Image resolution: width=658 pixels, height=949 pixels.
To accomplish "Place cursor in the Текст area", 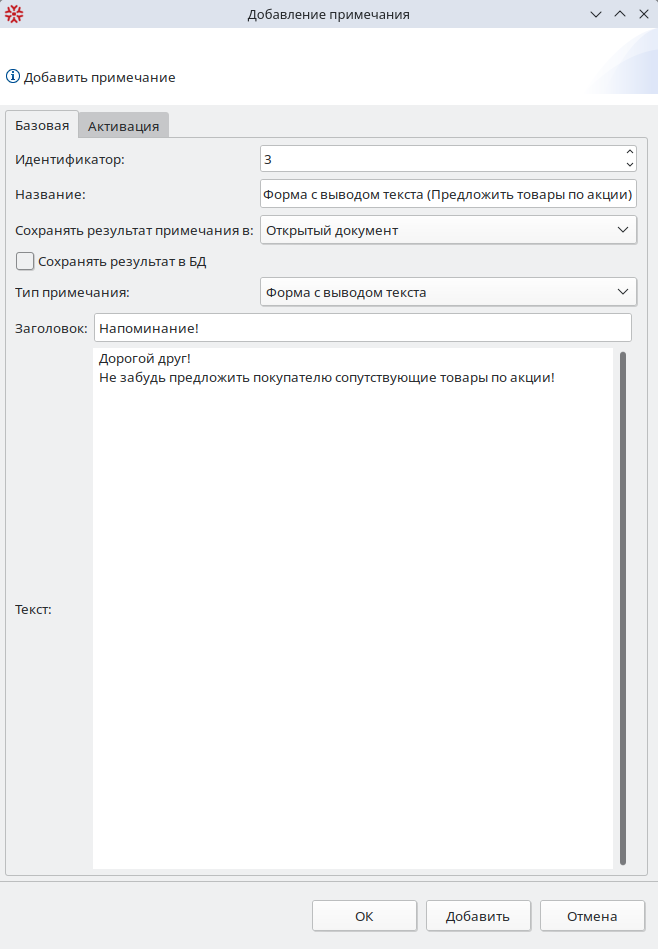I will (352, 620).
